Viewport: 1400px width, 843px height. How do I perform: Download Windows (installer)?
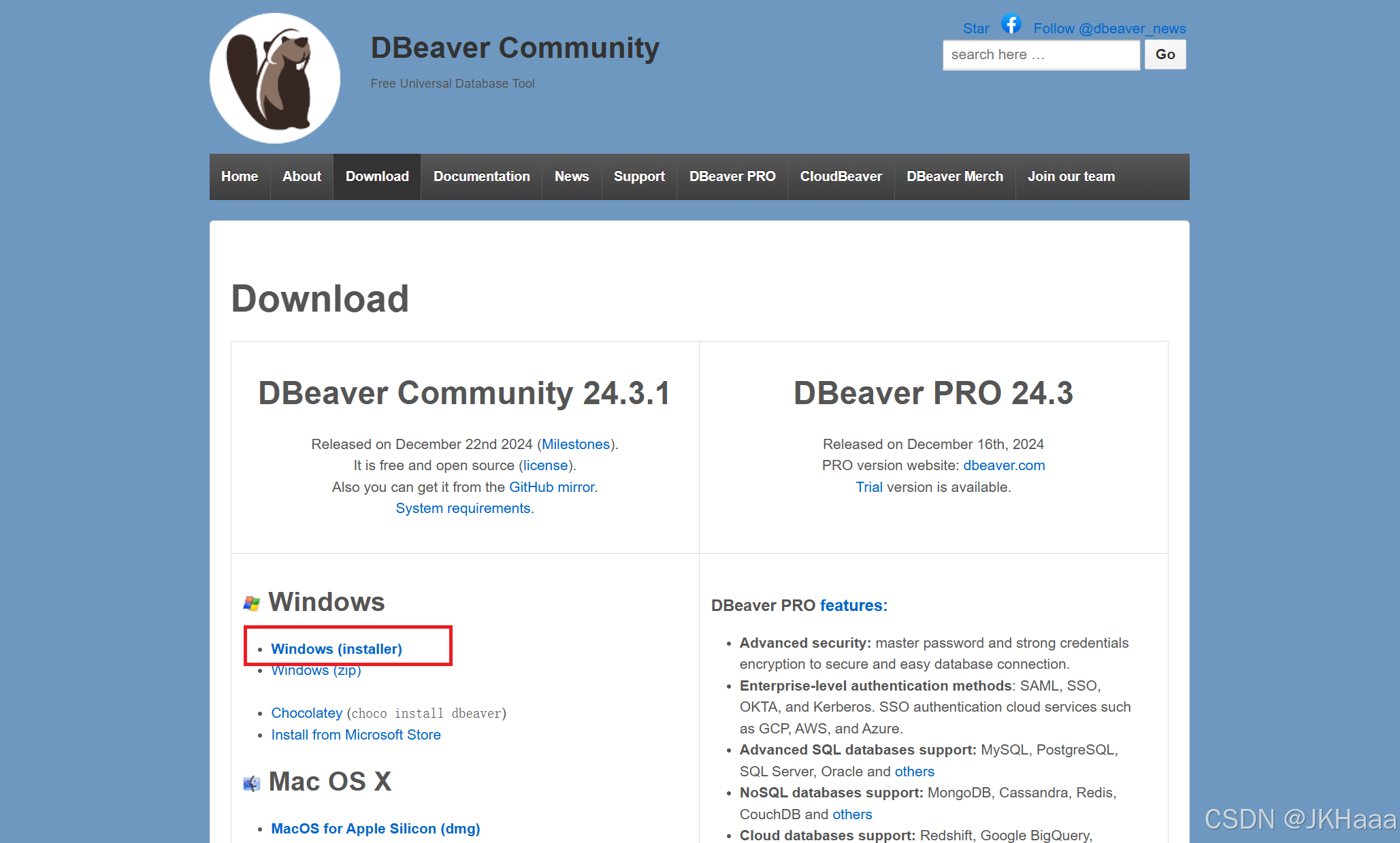coord(336,649)
